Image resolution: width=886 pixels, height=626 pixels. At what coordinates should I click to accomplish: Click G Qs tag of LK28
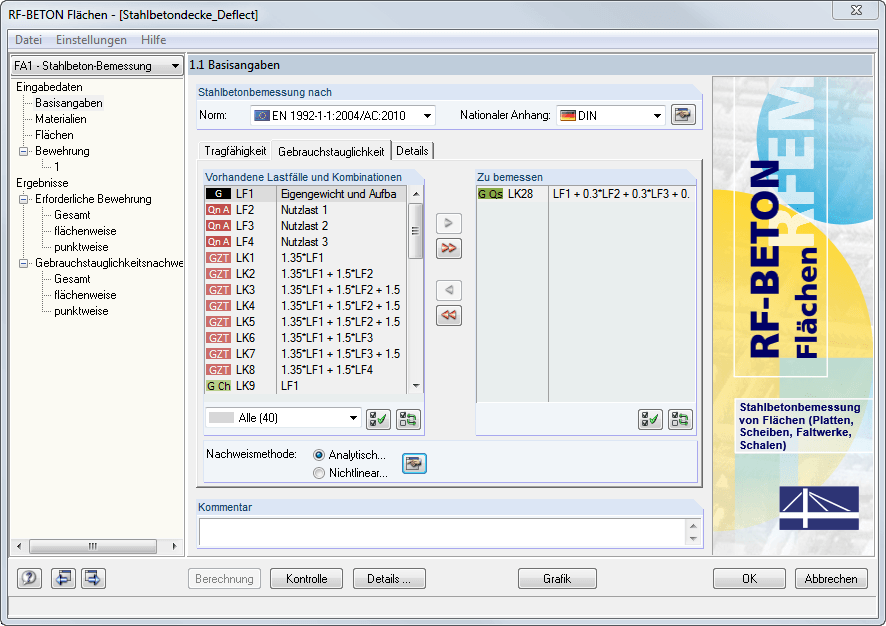[490, 194]
